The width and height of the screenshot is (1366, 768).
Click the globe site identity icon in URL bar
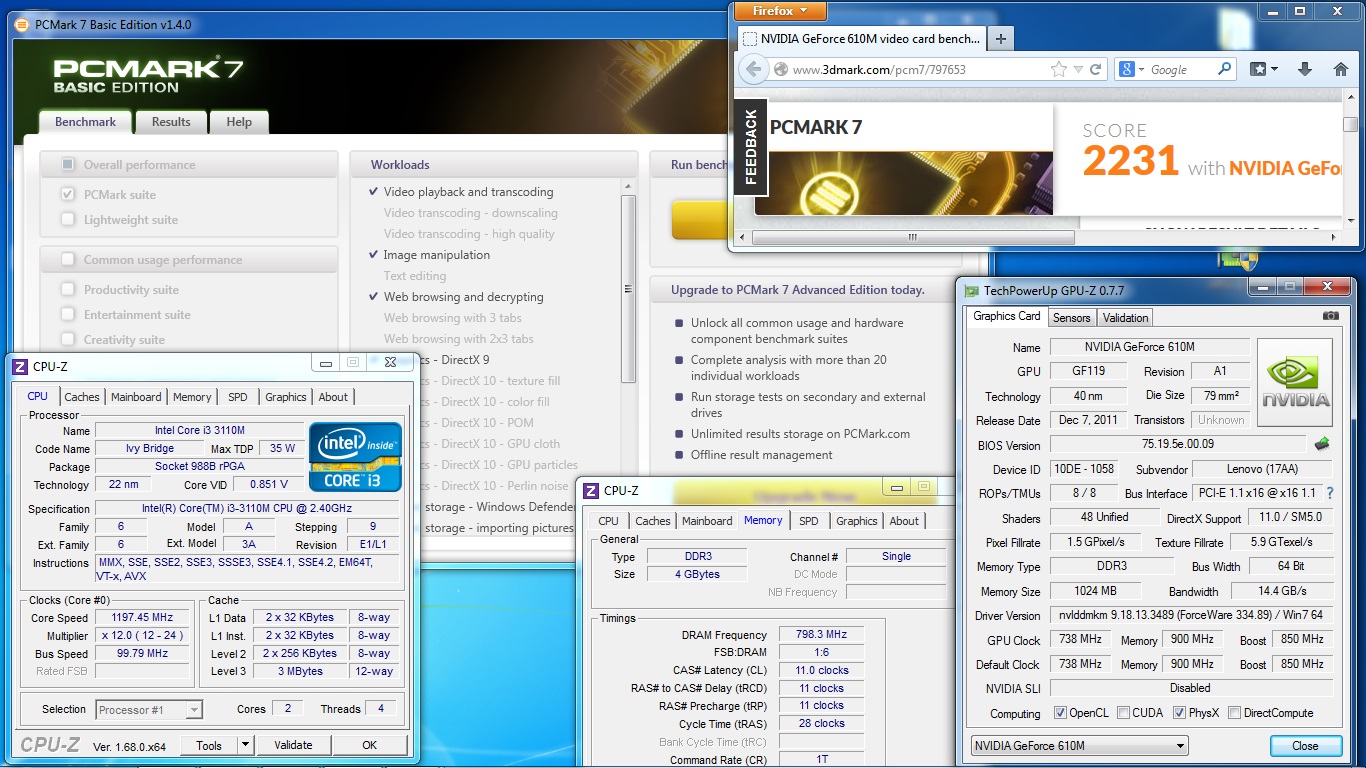coord(781,70)
